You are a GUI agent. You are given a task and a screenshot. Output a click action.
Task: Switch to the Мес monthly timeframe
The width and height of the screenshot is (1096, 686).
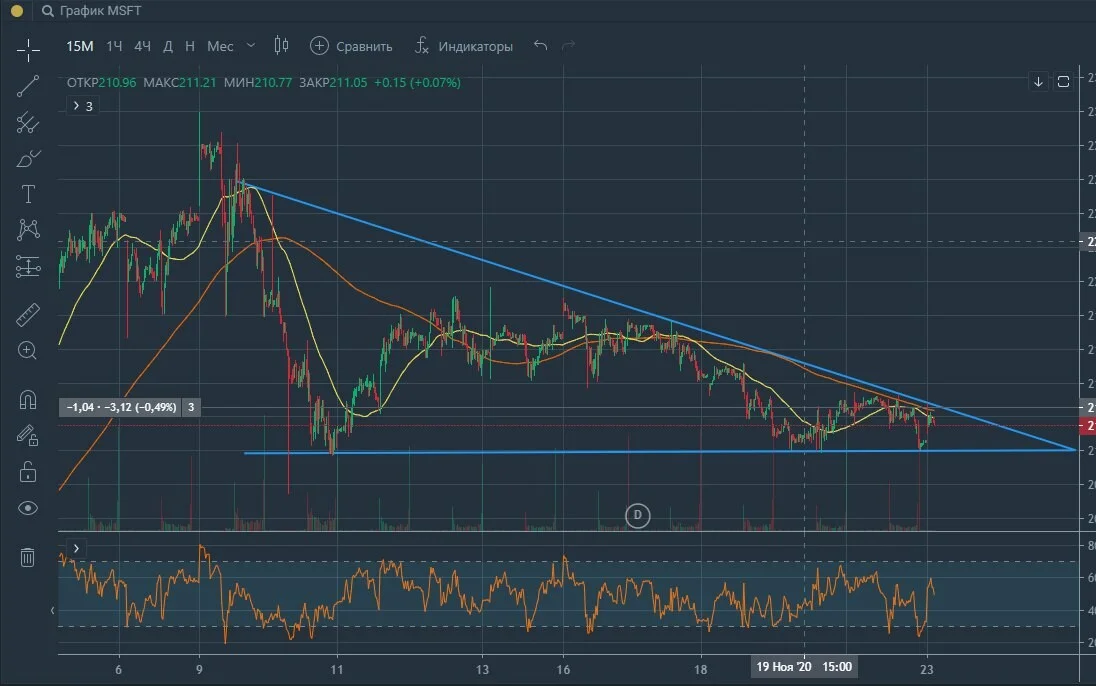(x=220, y=46)
